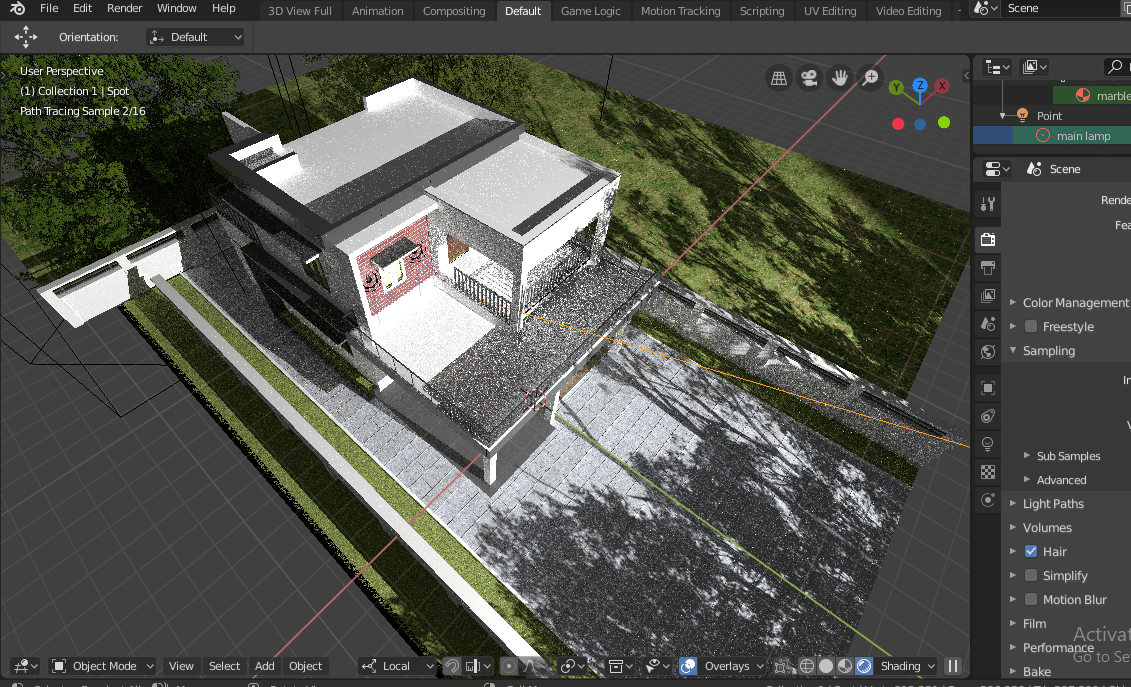Open the Object Mode dropdown
Viewport: 1131px width, 687px height.
point(102,666)
